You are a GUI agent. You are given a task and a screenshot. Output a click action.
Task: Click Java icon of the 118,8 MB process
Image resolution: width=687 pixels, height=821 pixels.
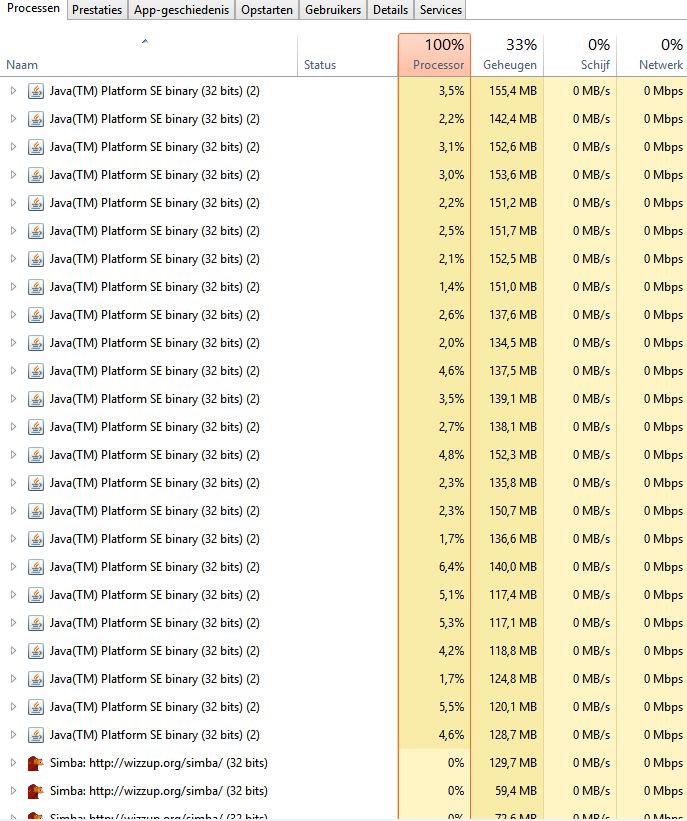[x=36, y=651]
